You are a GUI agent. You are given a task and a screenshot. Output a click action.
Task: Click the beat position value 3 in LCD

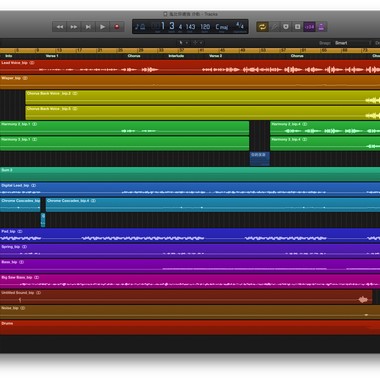[x=172, y=26]
